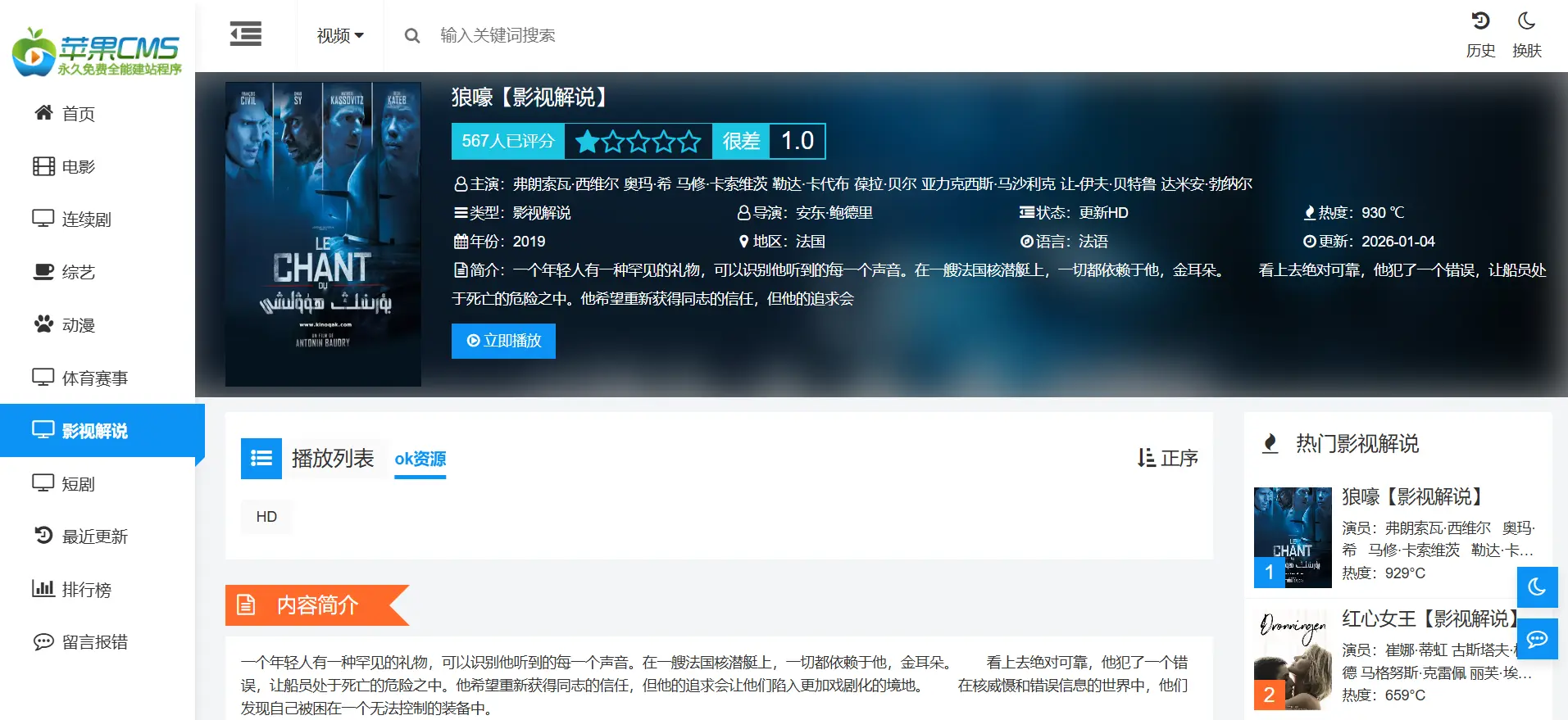Open the 历史 history icon
This screenshot has height=720, width=1568.
1480,21
